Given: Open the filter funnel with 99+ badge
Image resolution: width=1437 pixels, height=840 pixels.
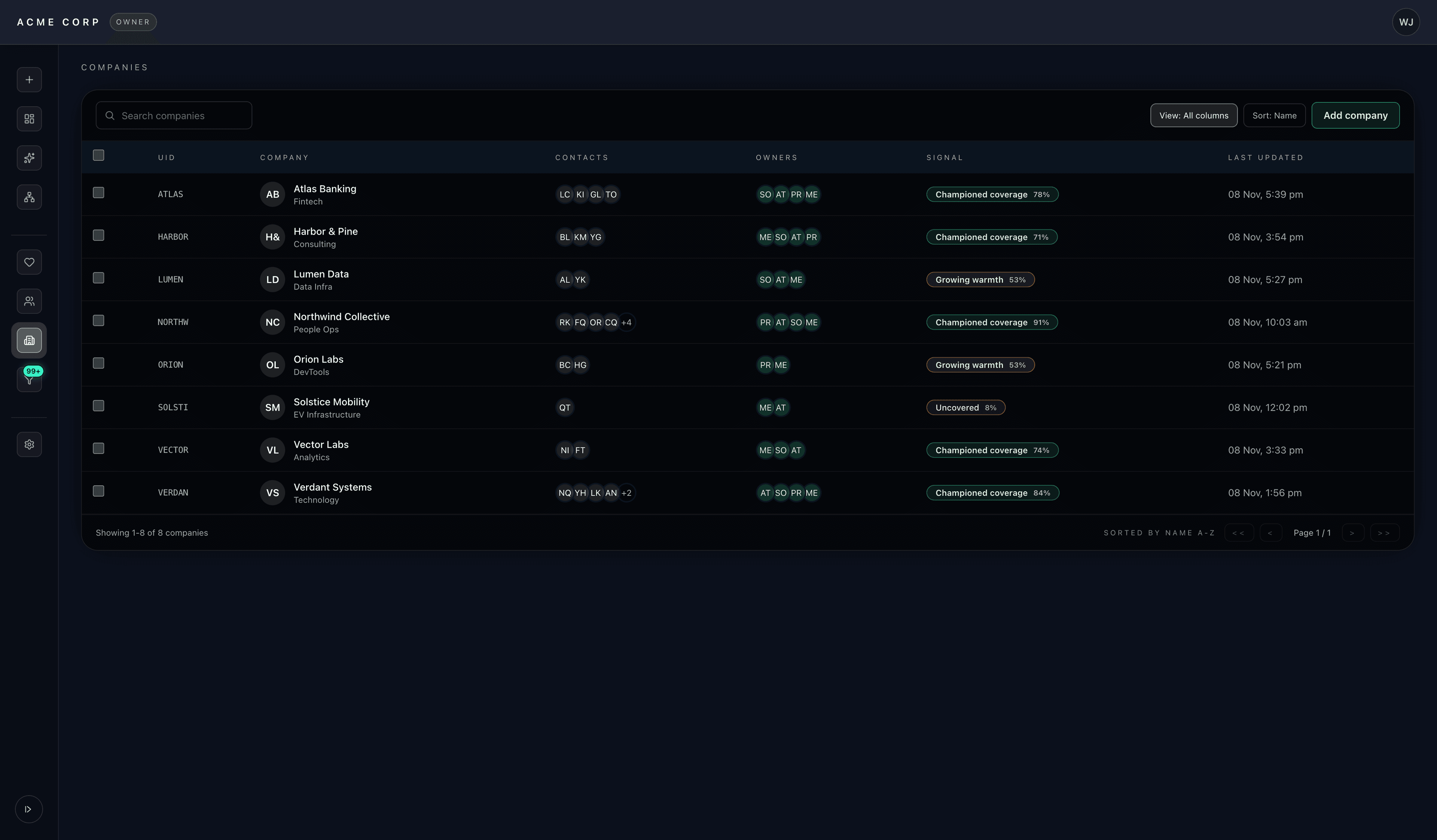Looking at the screenshot, I should (29, 379).
